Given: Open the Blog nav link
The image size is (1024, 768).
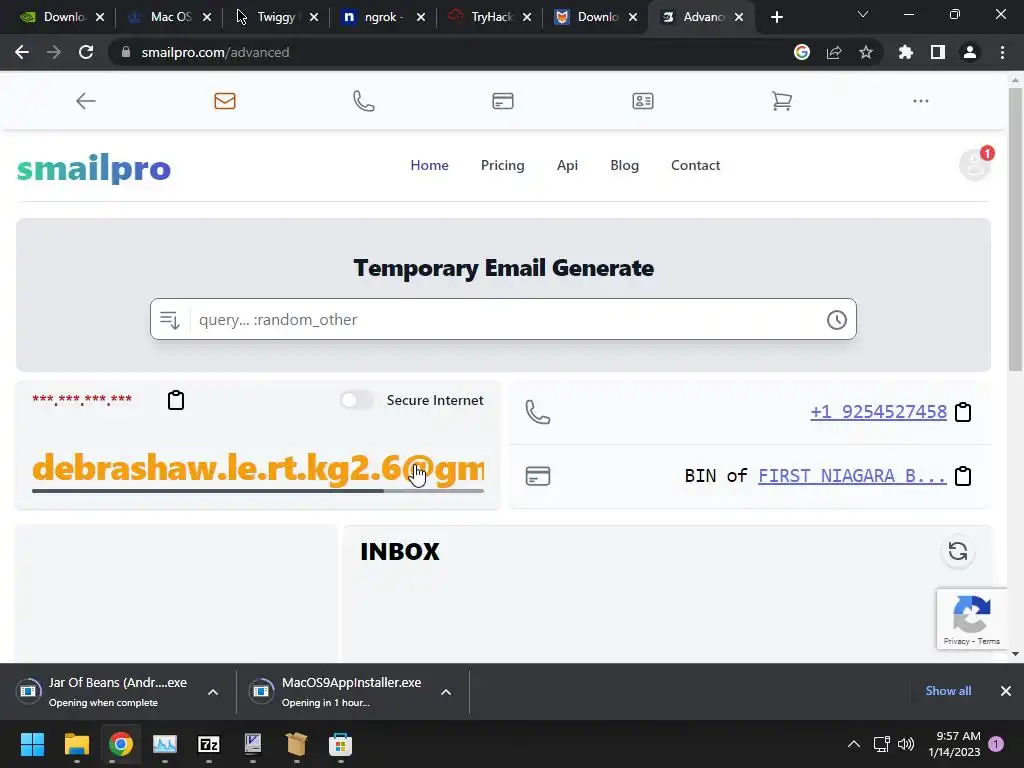Looking at the screenshot, I should pos(624,165).
